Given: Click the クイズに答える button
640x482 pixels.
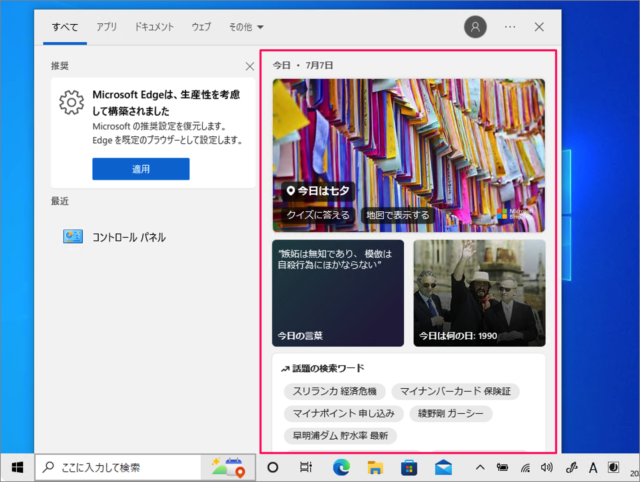Looking at the screenshot, I should (318, 215).
